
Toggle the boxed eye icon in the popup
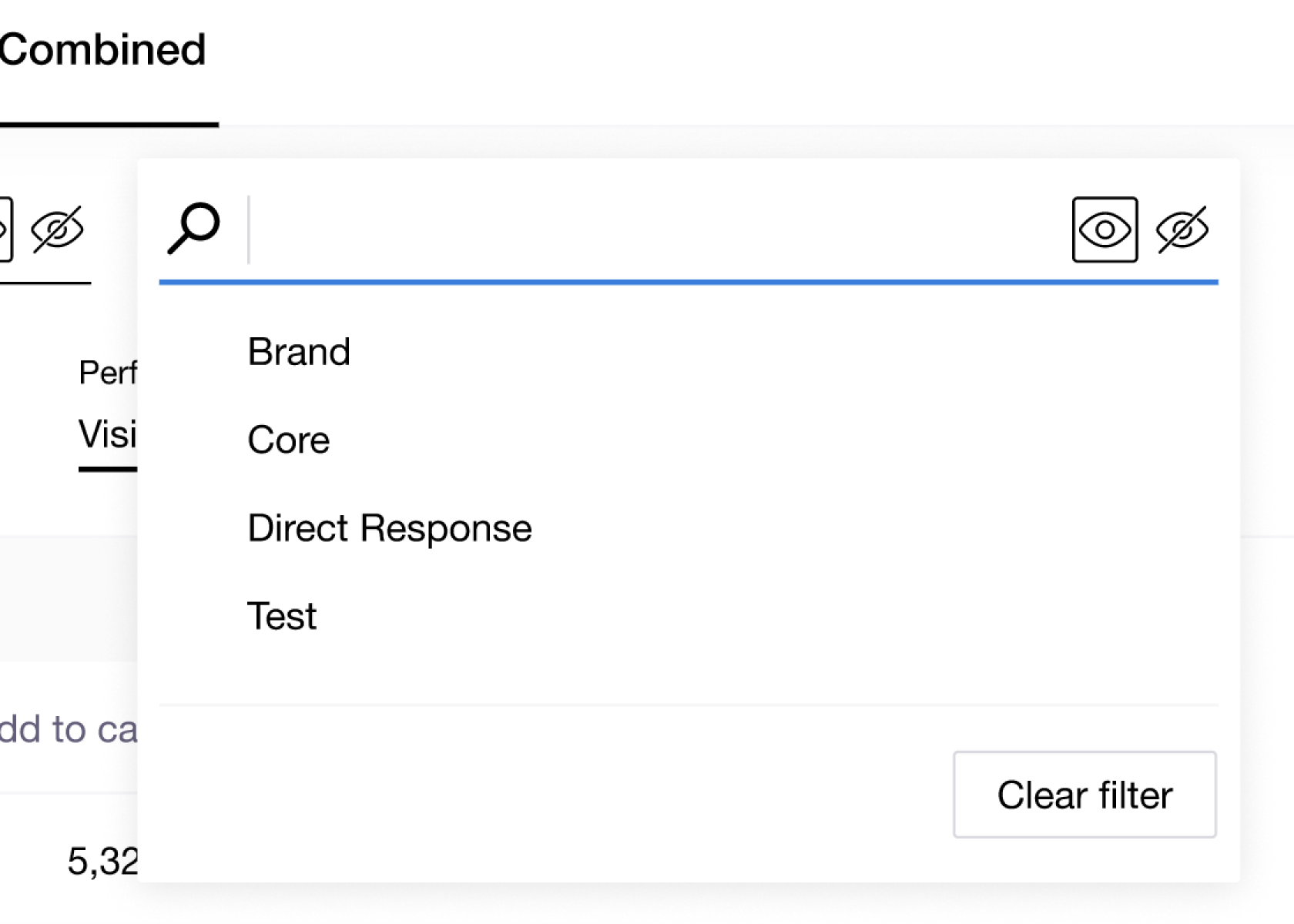(x=1105, y=229)
